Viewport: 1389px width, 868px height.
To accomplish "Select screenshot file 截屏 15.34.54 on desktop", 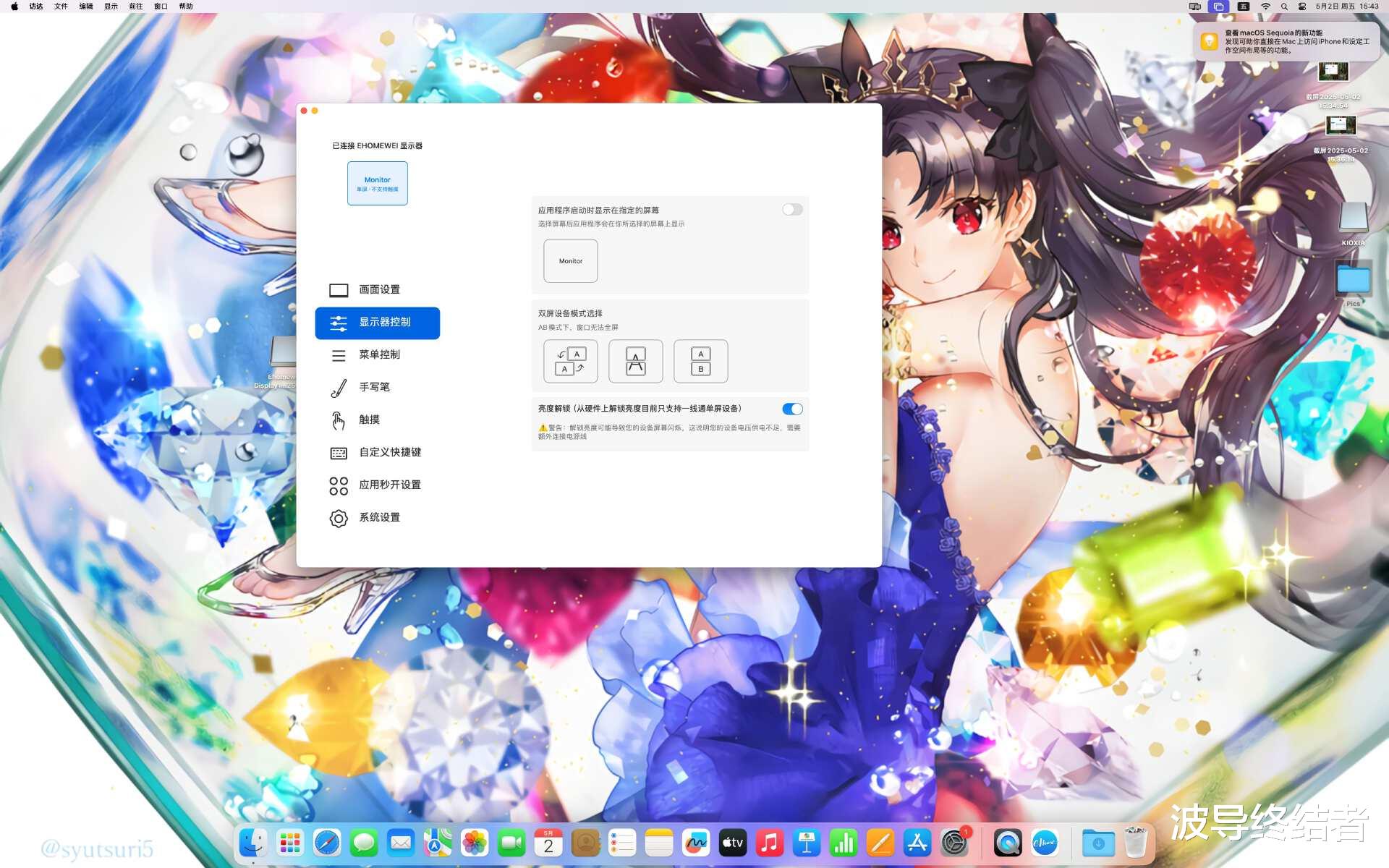I will (1333, 85).
